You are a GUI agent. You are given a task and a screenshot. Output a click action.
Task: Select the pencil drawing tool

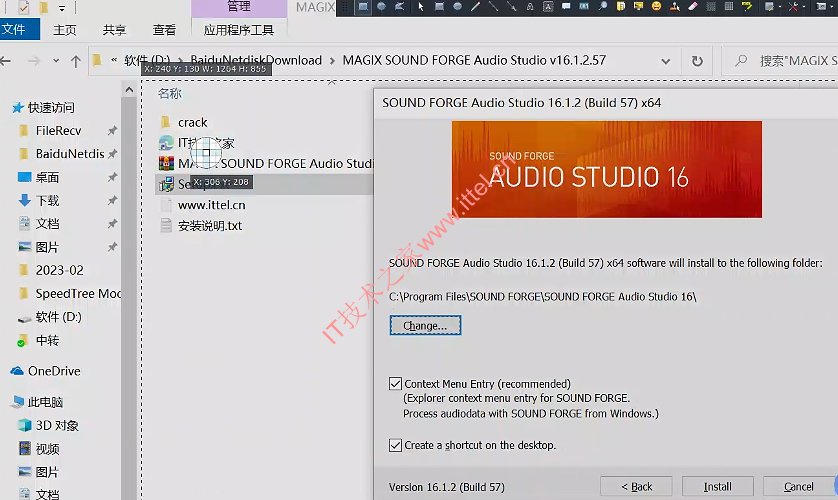point(476,6)
